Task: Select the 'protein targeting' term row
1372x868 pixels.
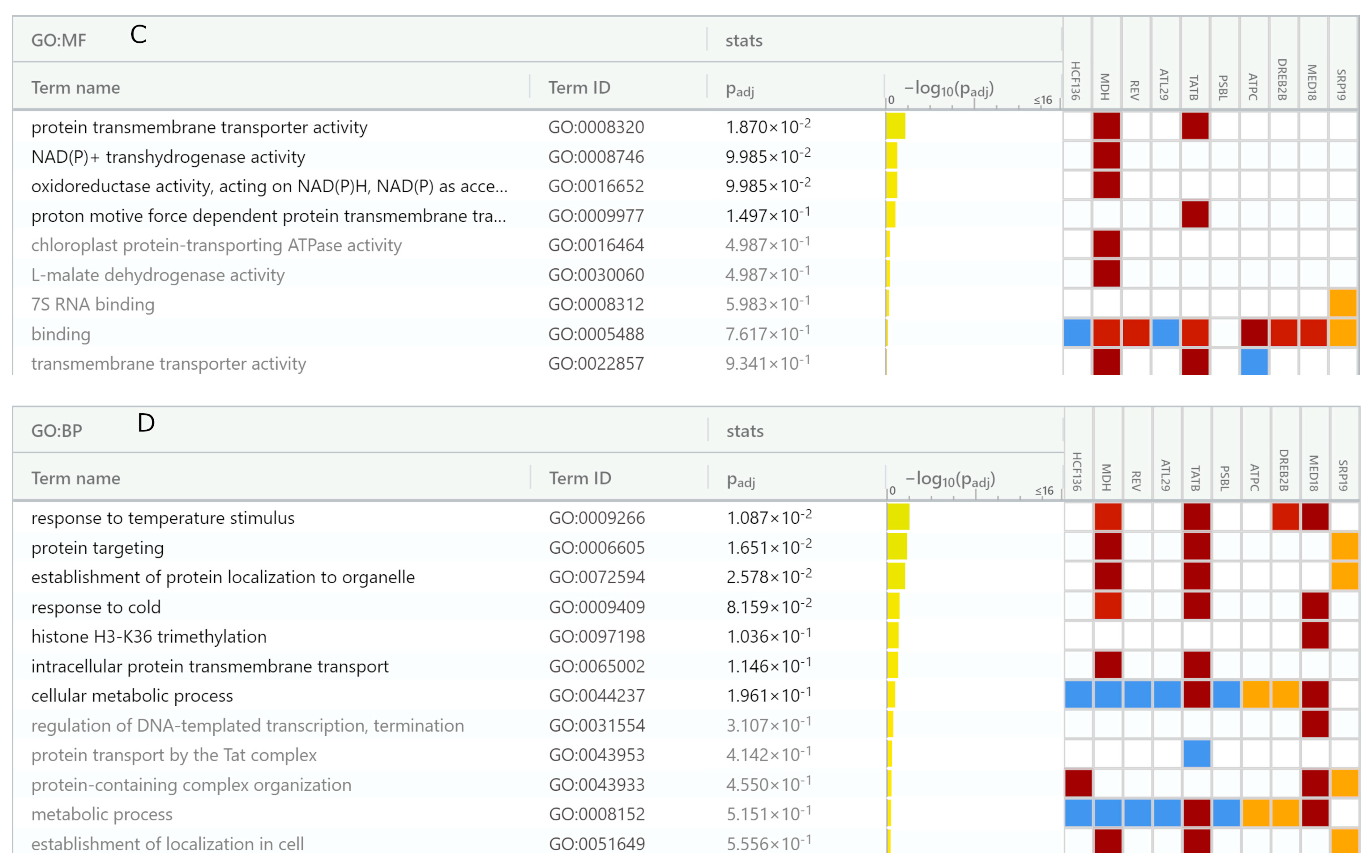Action: (97, 547)
